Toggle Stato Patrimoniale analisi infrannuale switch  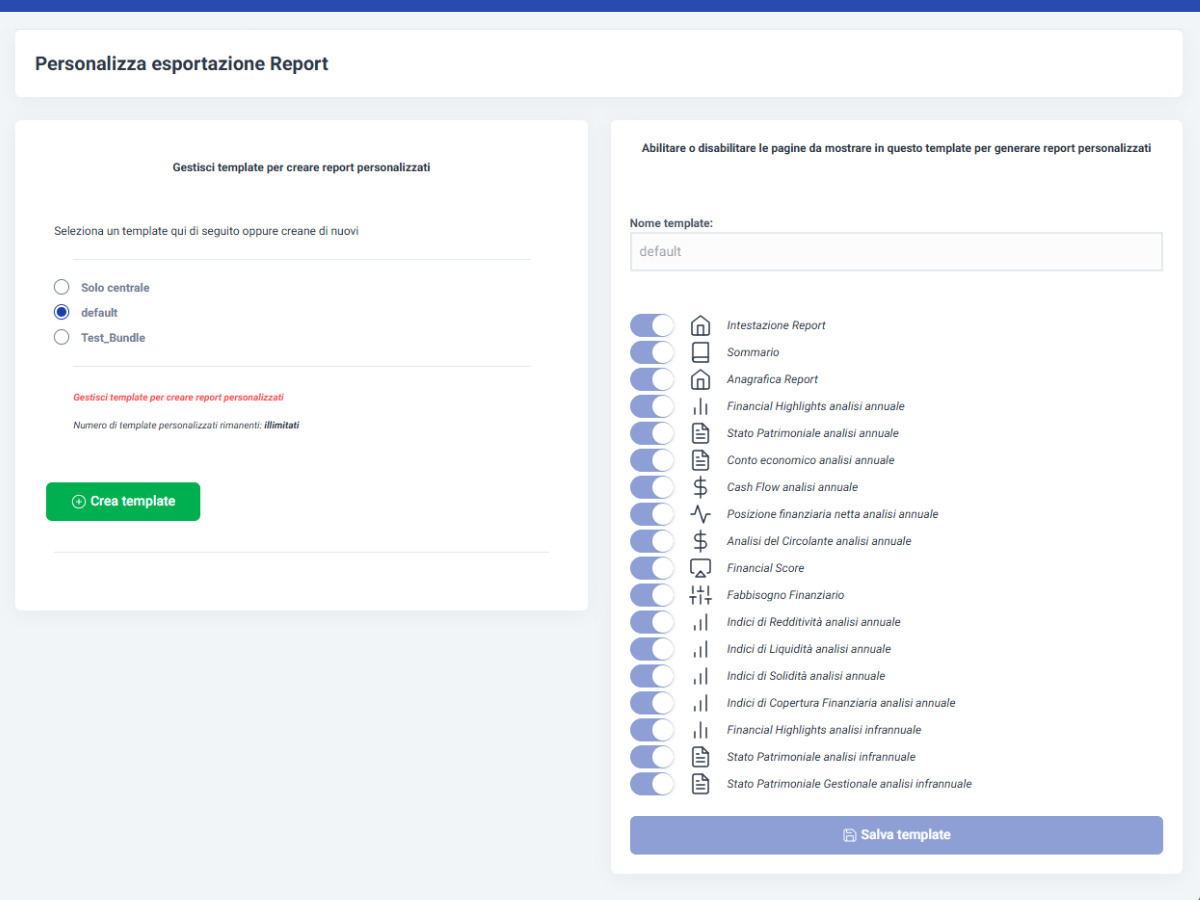coord(652,757)
